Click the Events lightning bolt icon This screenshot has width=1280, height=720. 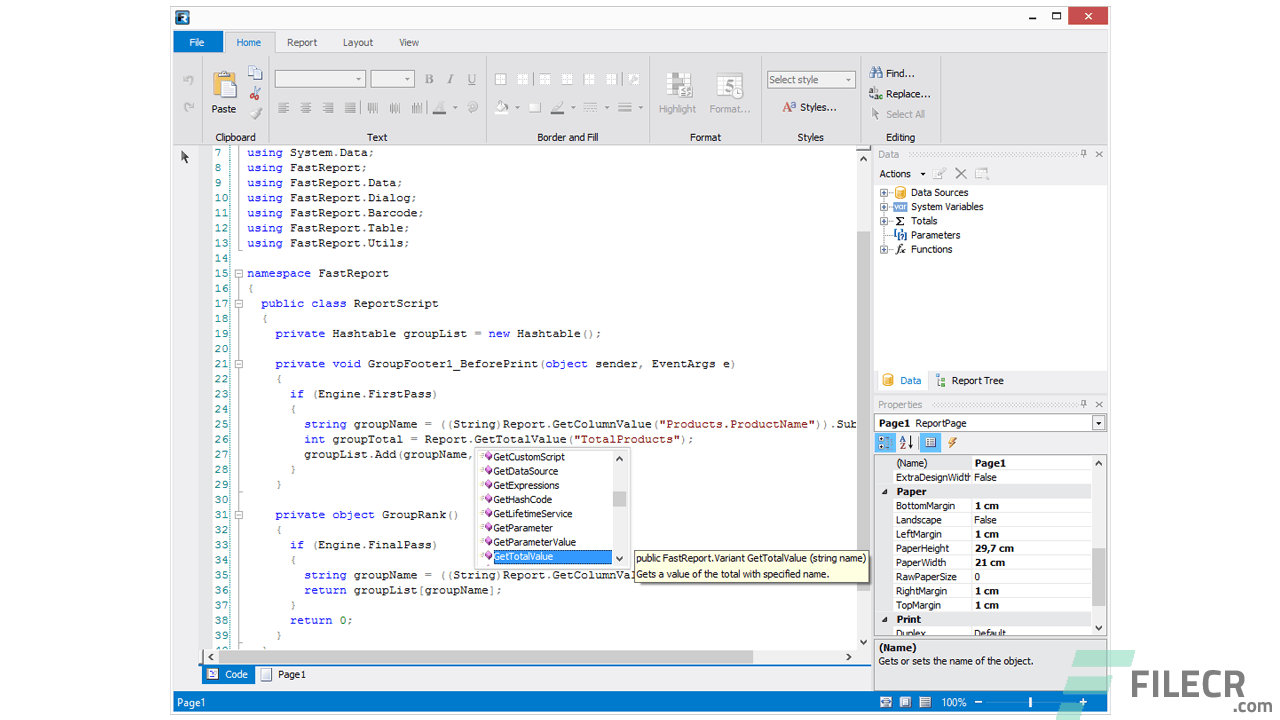click(952, 443)
